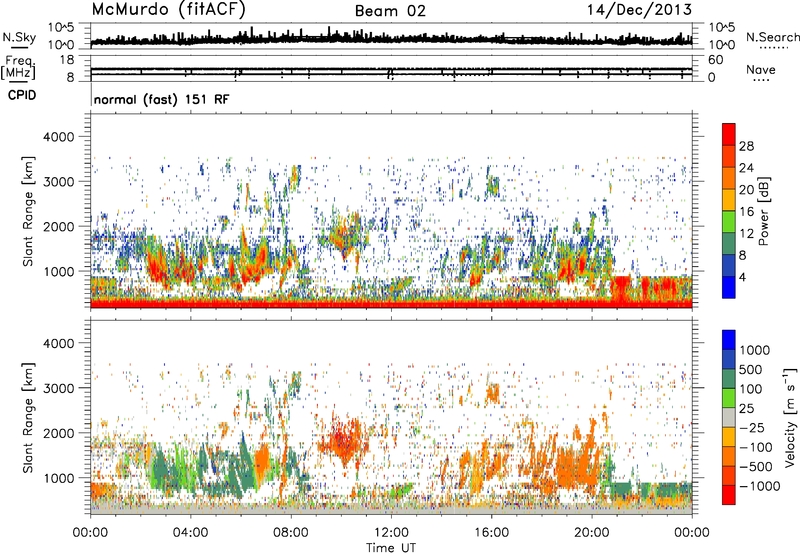Screen dimensions: 800x554
Task: Click "Slant Range [km]" label of the velocity panel
Action: [28, 417]
